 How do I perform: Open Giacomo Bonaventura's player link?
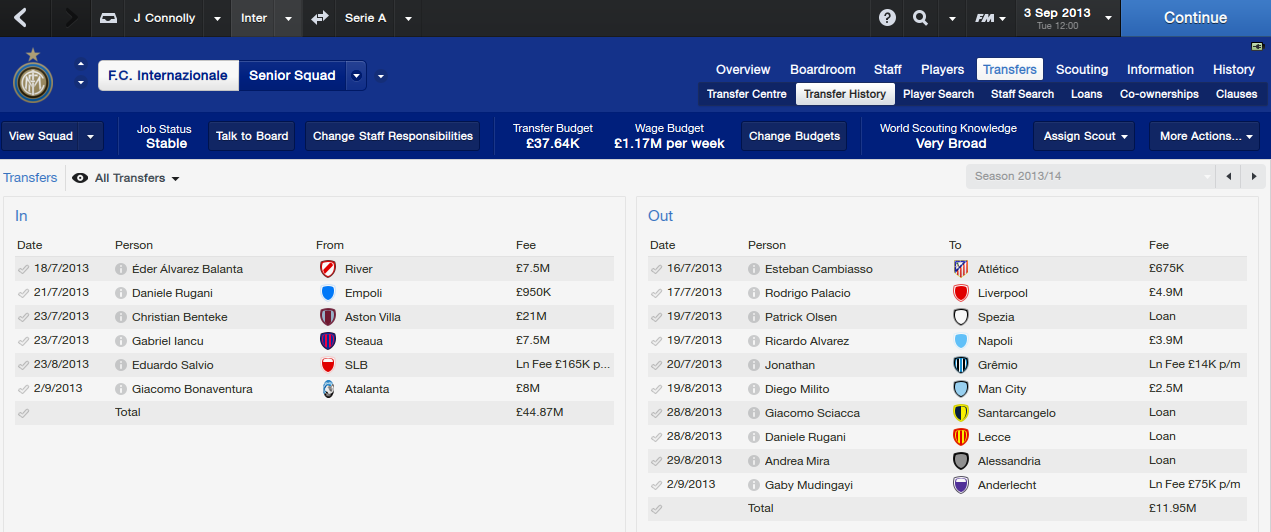click(x=192, y=389)
